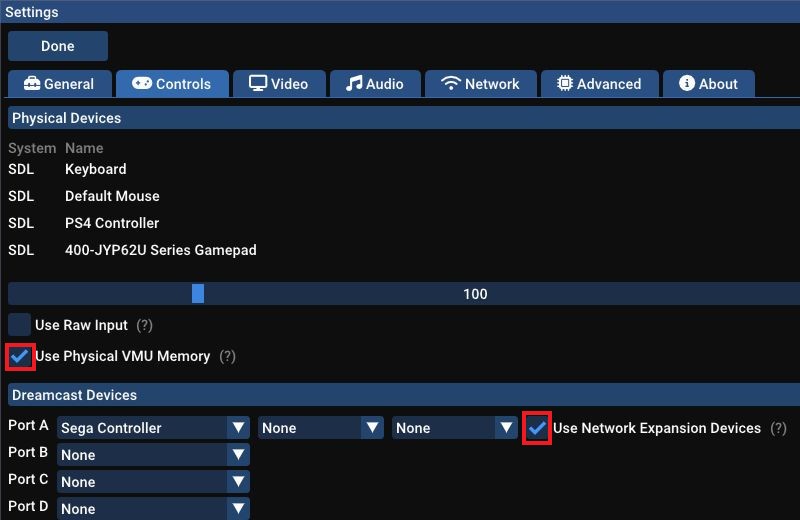The image size is (800, 520).
Task: Open Port A first expansion slot dropdown
Action: [x=321, y=428]
